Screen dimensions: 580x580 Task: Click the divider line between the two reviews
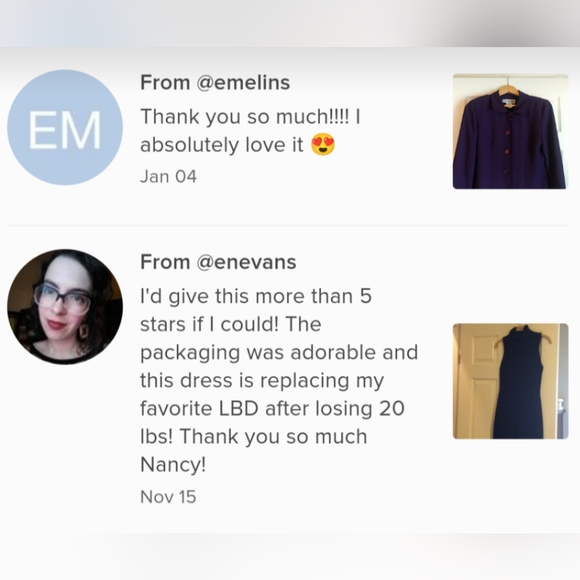point(288,225)
